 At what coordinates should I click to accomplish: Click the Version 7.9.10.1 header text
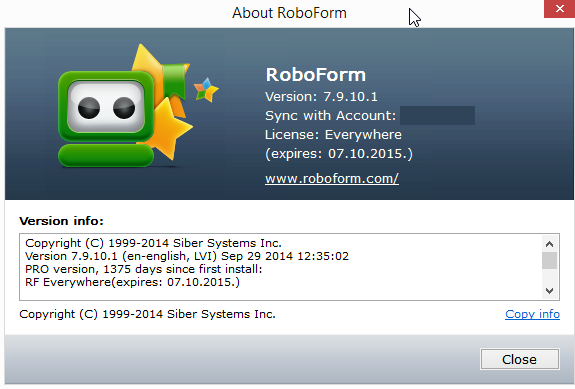[x=321, y=97]
